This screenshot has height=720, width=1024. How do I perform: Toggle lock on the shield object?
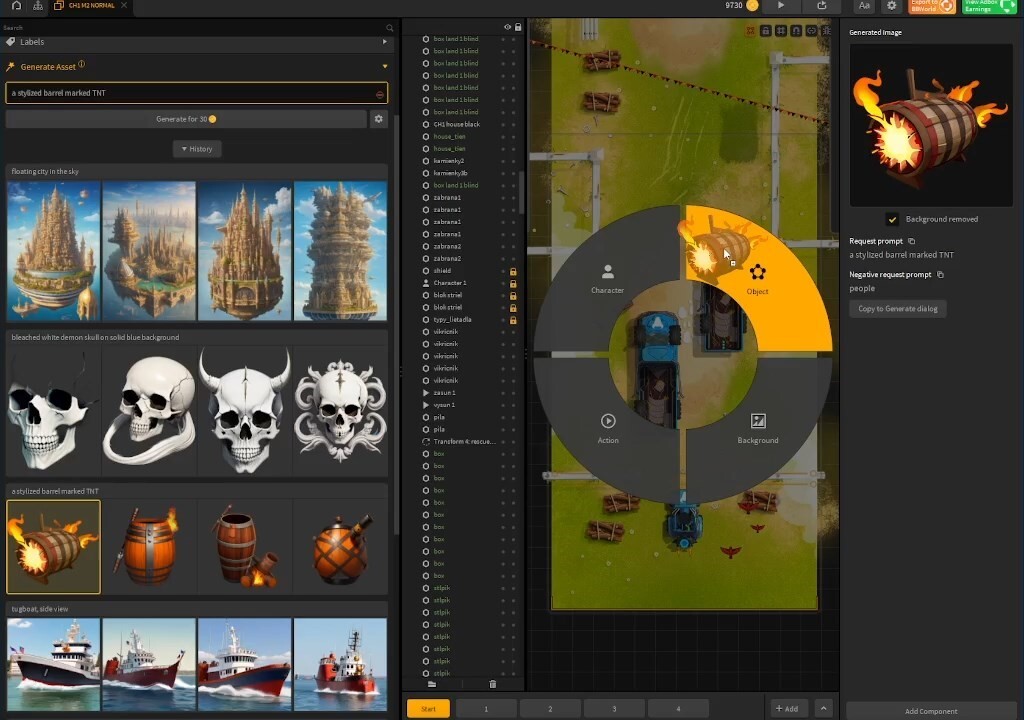[x=513, y=271]
